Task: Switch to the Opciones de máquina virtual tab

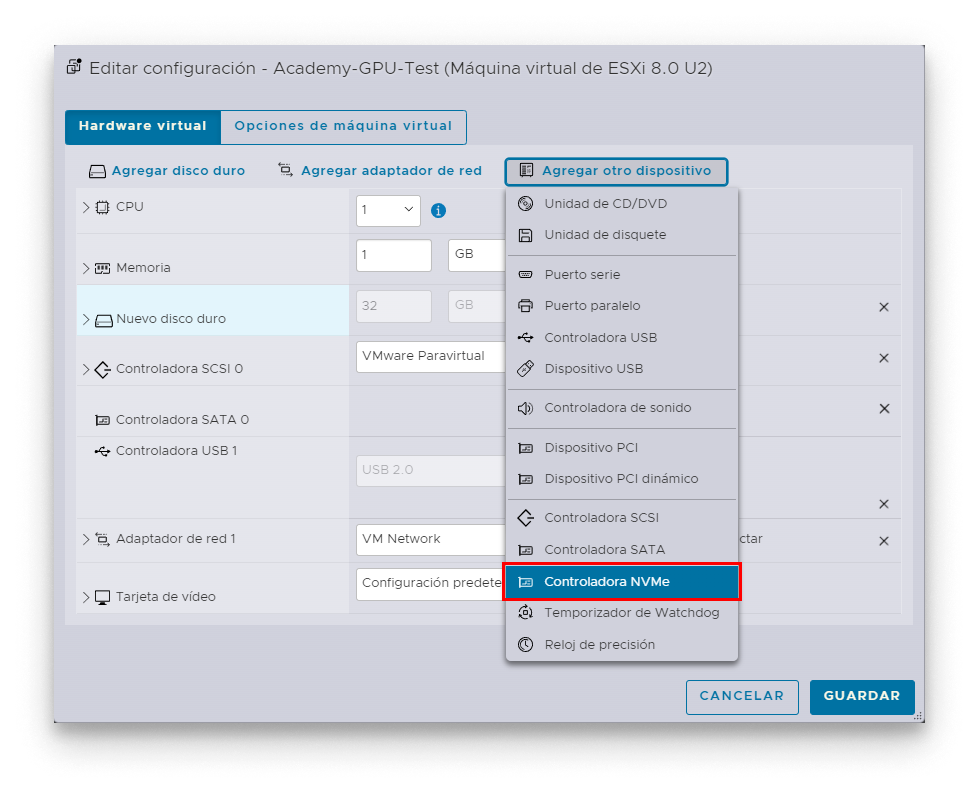Action: (x=343, y=127)
